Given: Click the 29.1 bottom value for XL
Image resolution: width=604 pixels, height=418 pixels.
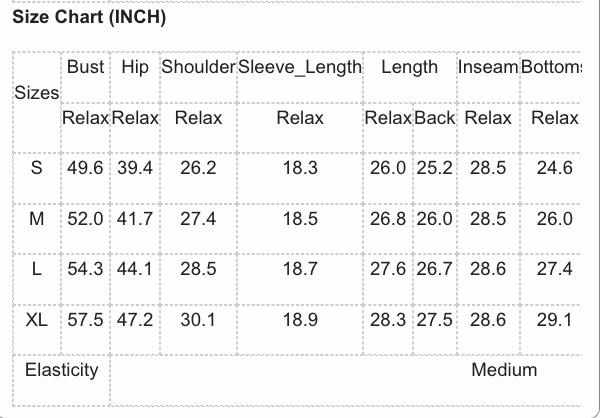Looking at the screenshot, I should (554, 320).
